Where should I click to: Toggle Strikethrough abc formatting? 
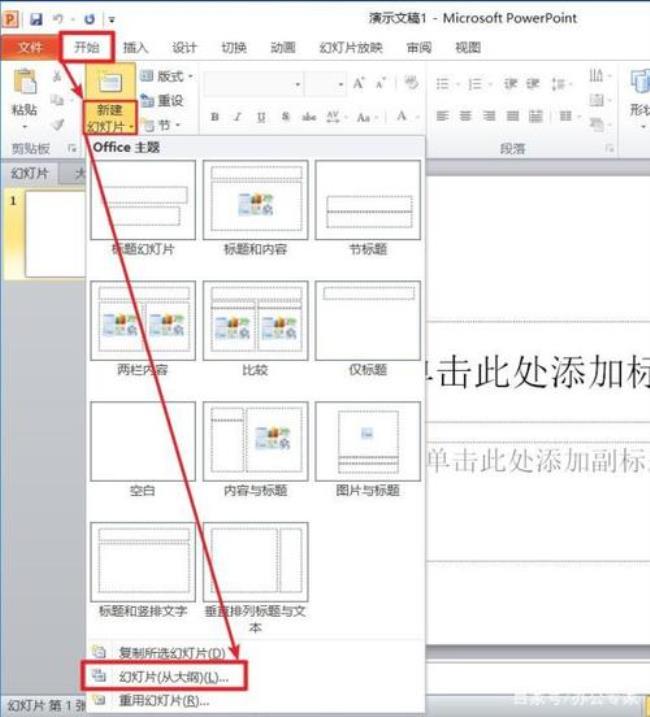tap(309, 117)
